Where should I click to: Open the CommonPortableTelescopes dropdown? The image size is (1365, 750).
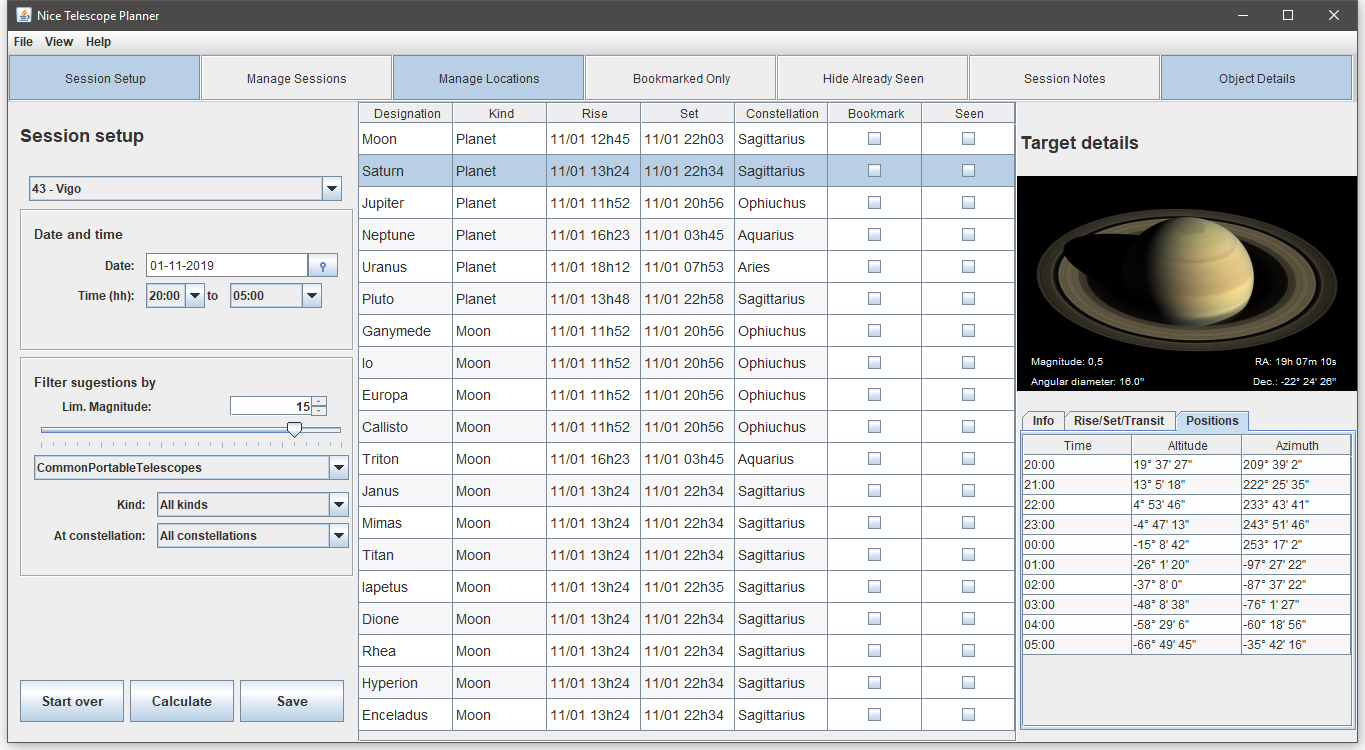pos(339,467)
